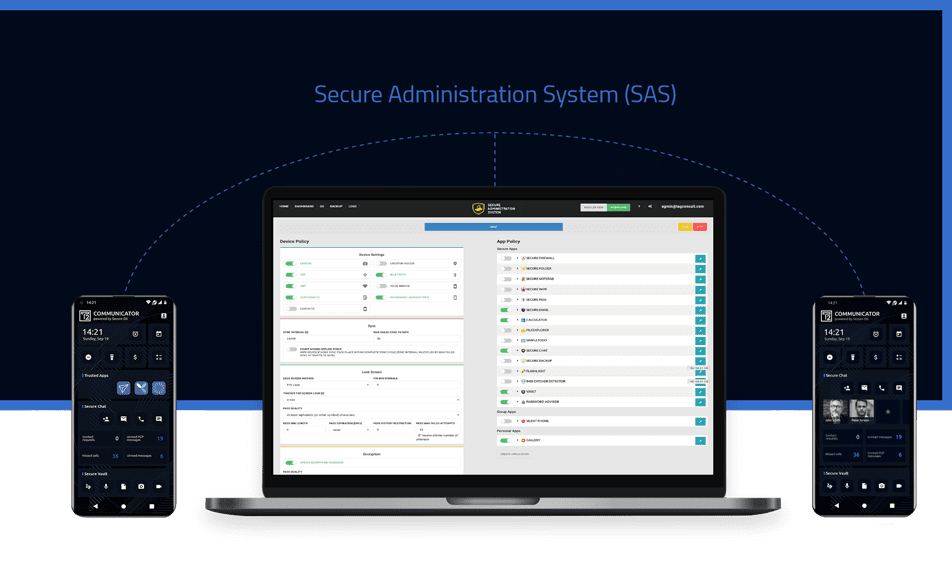Open the Timeout for Screen Lock dropdown
This screenshot has width=952, height=567.
point(370,400)
